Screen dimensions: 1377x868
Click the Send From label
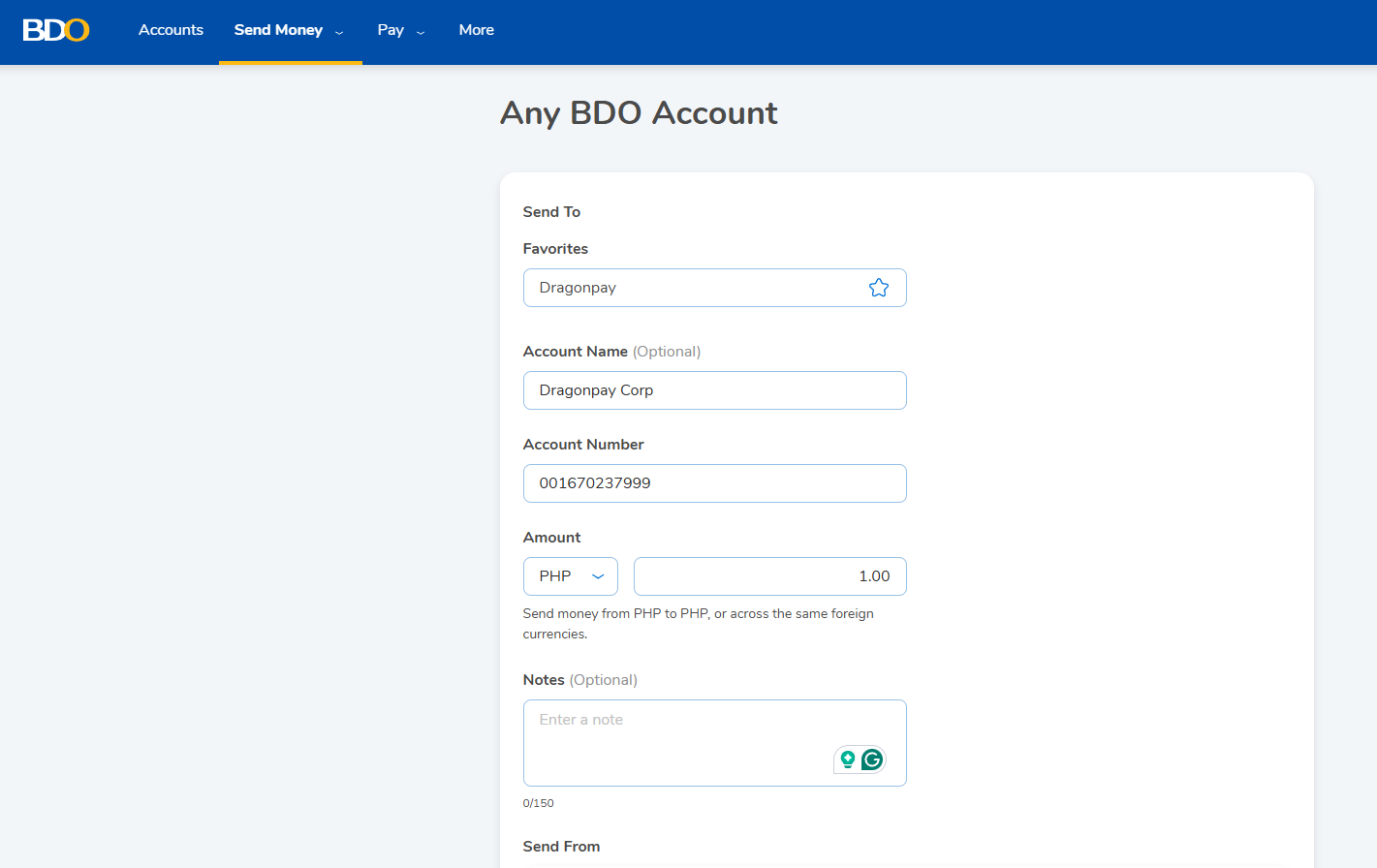[x=561, y=847]
